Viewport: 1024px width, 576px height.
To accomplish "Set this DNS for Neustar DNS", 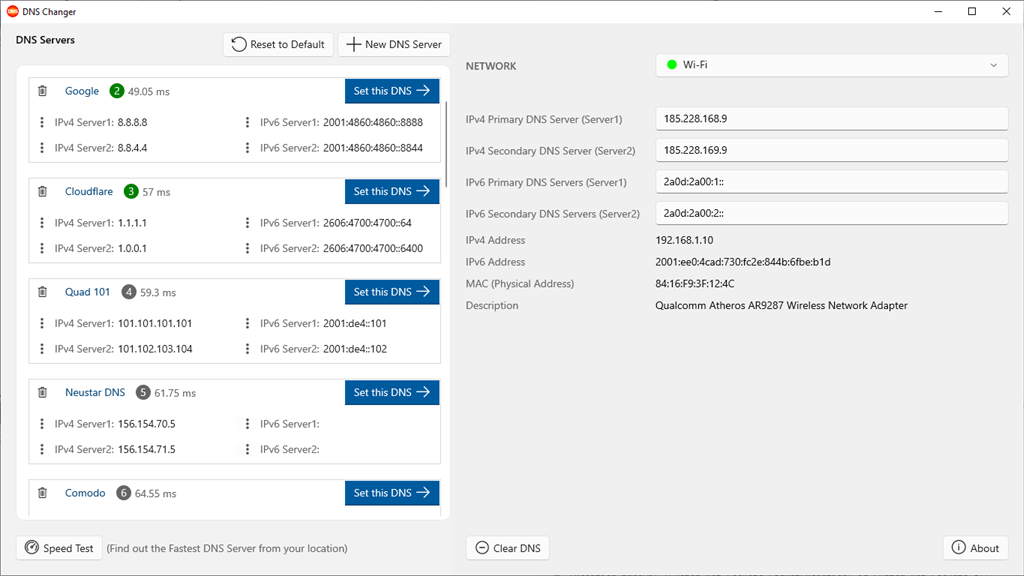I will [x=392, y=392].
